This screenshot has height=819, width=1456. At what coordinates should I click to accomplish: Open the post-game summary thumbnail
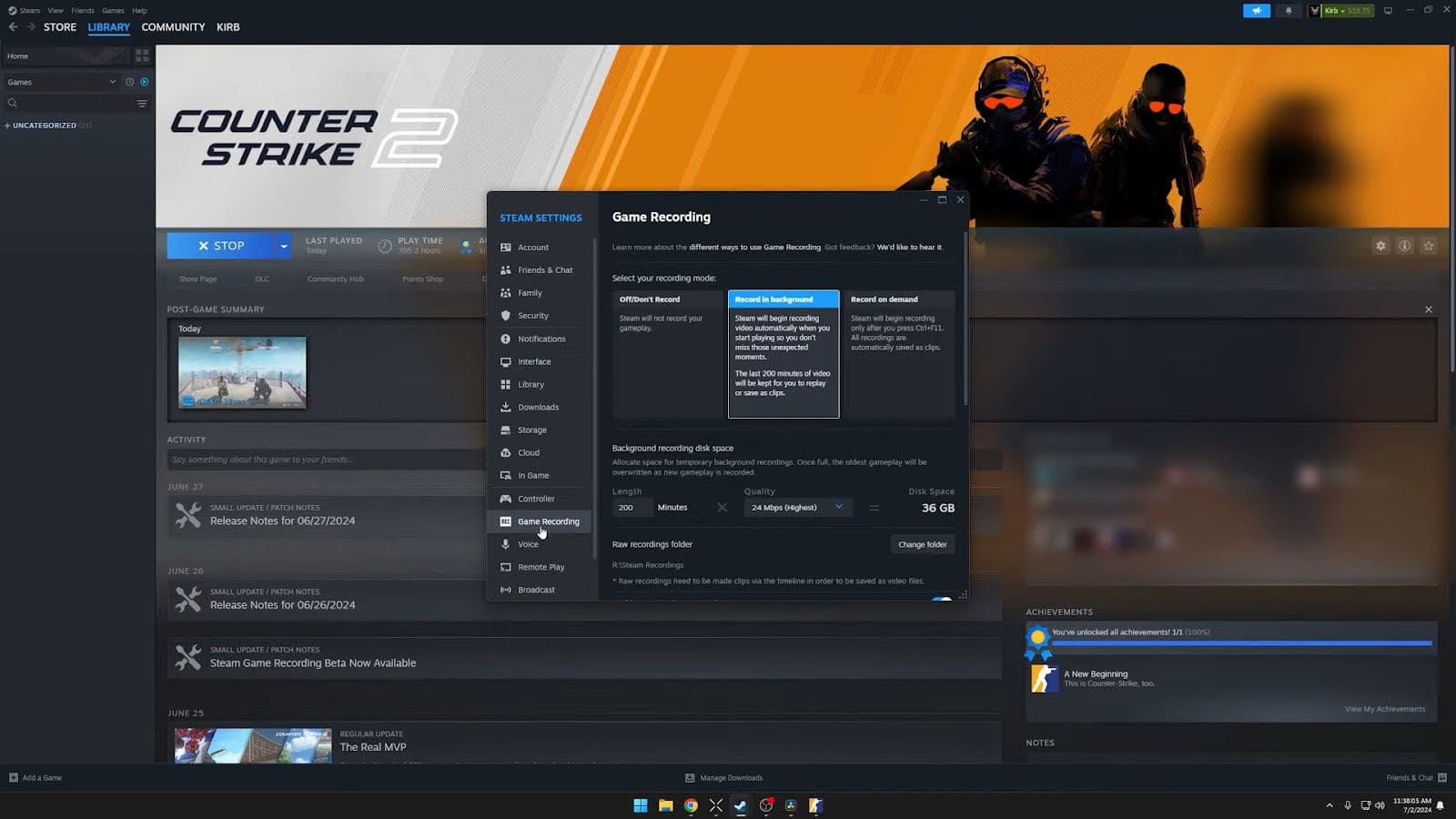(x=242, y=372)
